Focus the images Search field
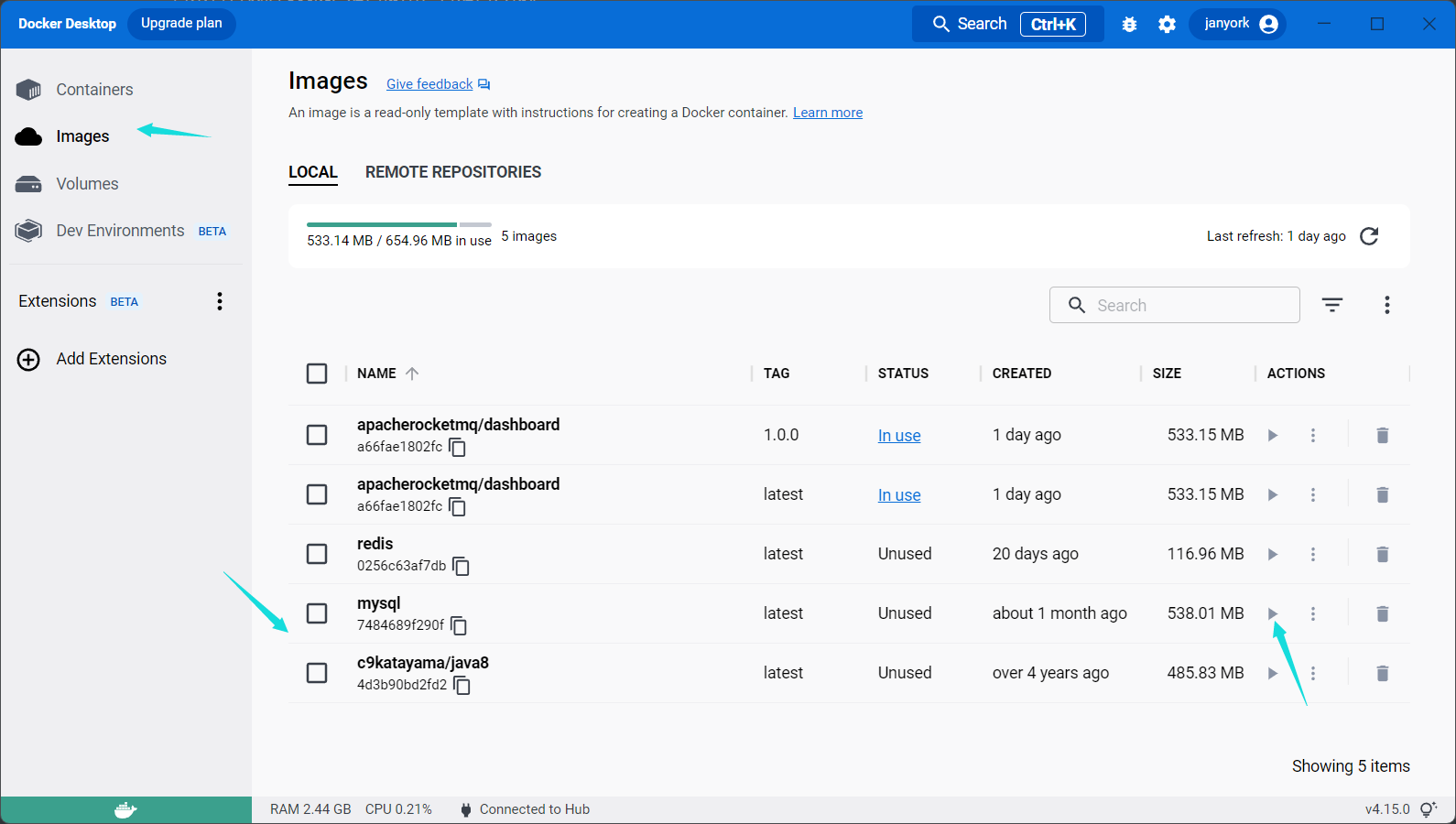 click(1175, 305)
